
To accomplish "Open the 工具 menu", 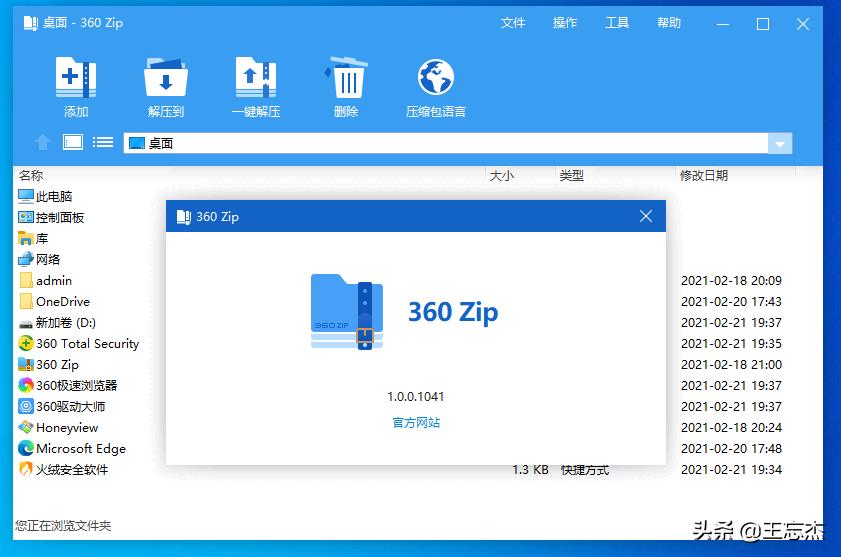I will coord(617,23).
